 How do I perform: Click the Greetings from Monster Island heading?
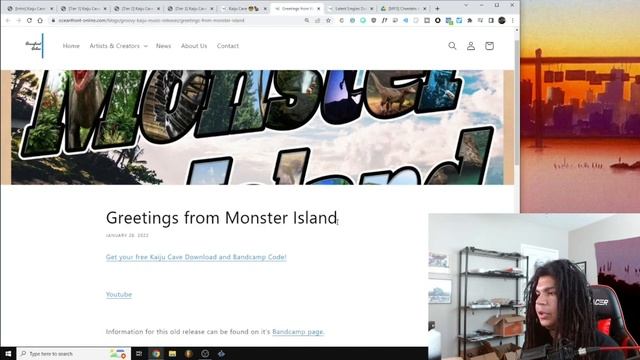[x=221, y=218]
